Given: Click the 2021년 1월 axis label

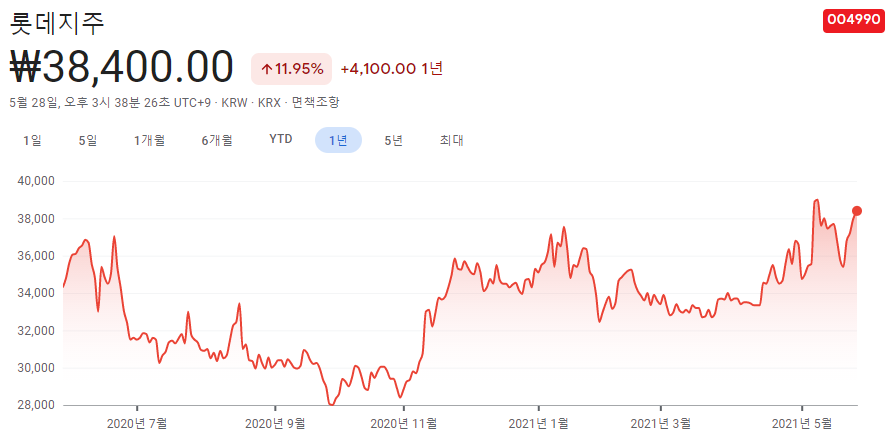Looking at the screenshot, I should [x=538, y=424].
